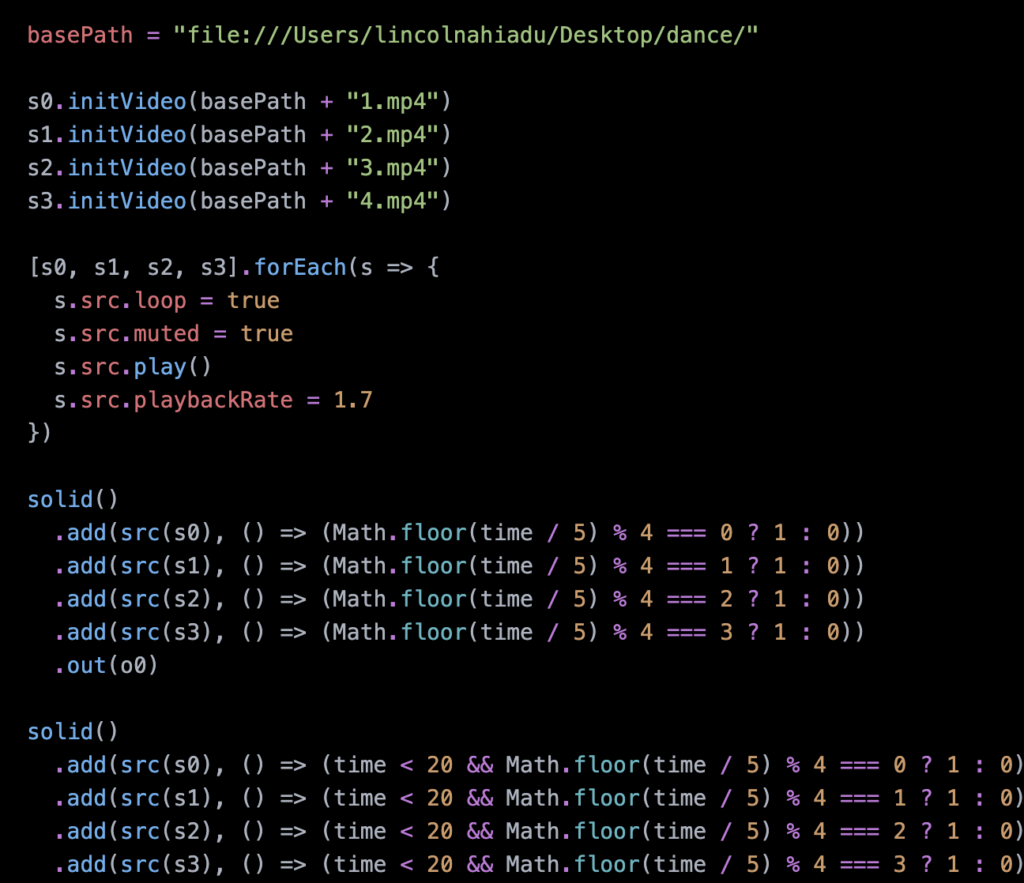
Task: Click initVideo on the s3 line
Action: tap(126, 200)
